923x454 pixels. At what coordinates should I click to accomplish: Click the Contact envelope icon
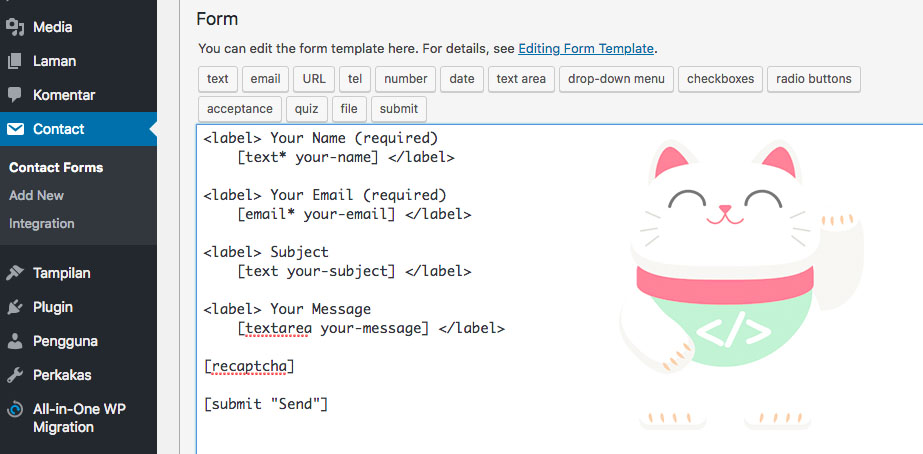point(15,129)
